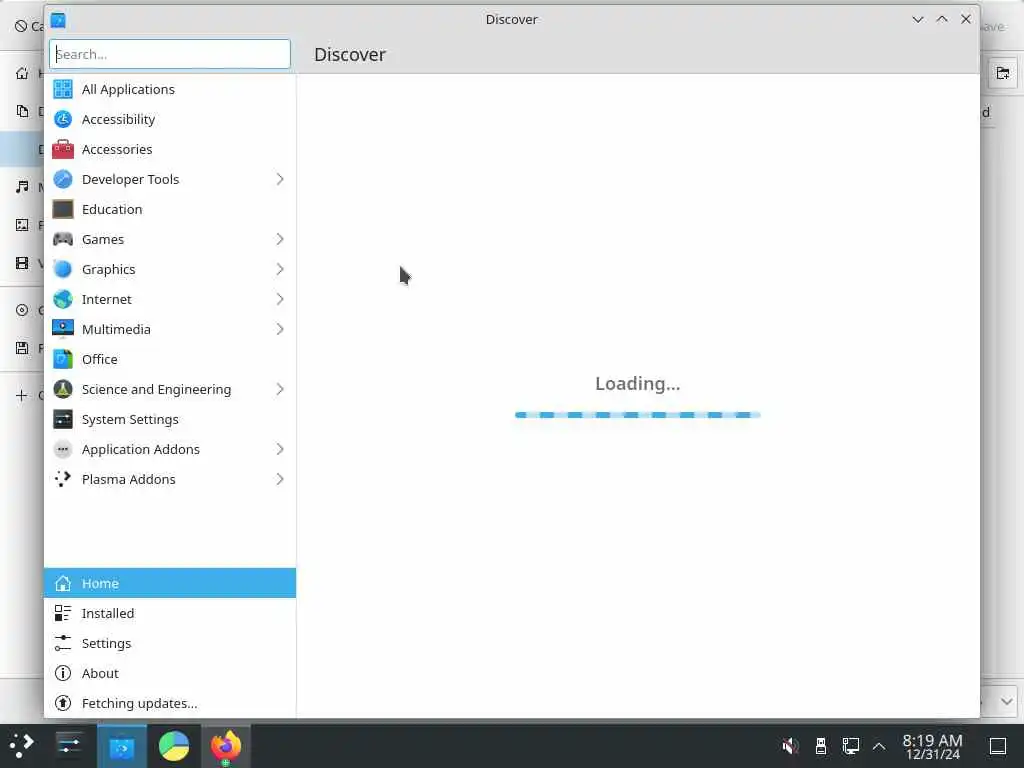Image resolution: width=1024 pixels, height=768 pixels.
Task: Open System Settings from the taskbar
Action: 69,746
